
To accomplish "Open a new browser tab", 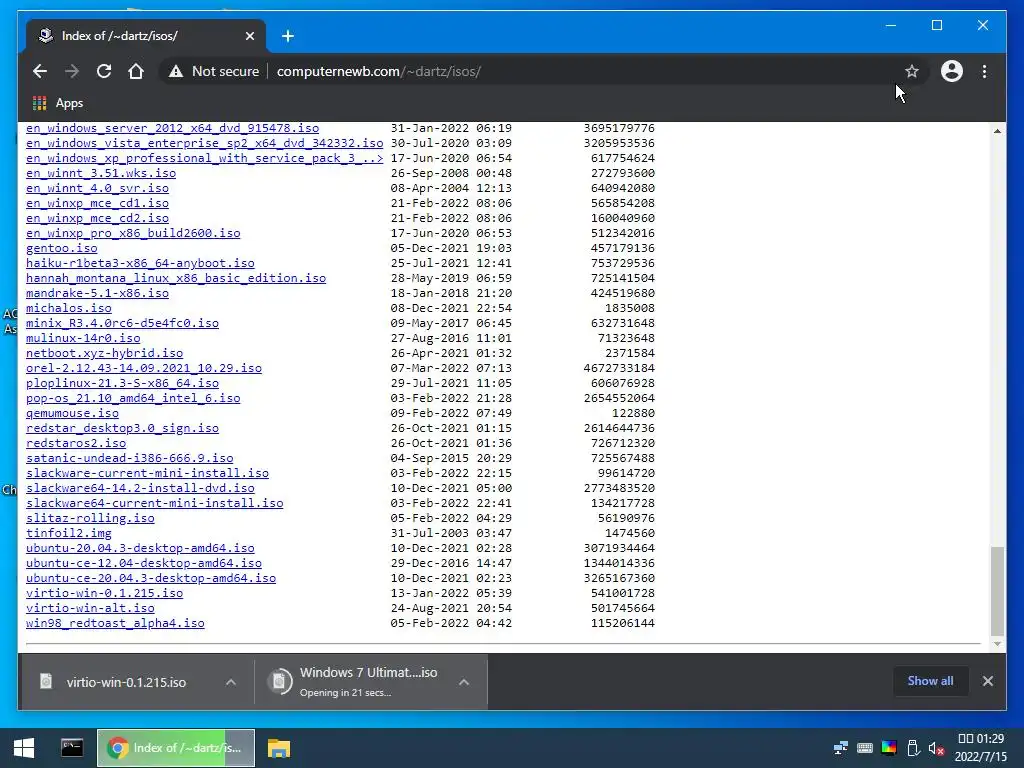I will (288, 36).
